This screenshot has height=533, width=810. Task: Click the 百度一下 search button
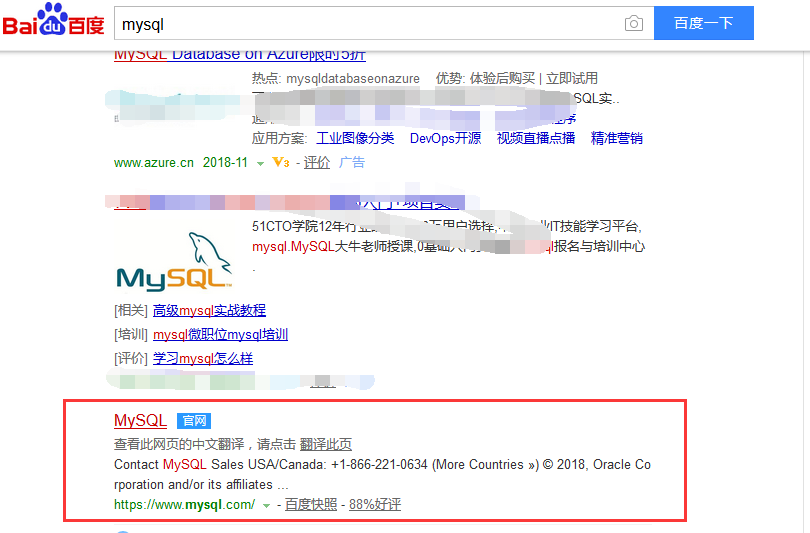point(704,23)
